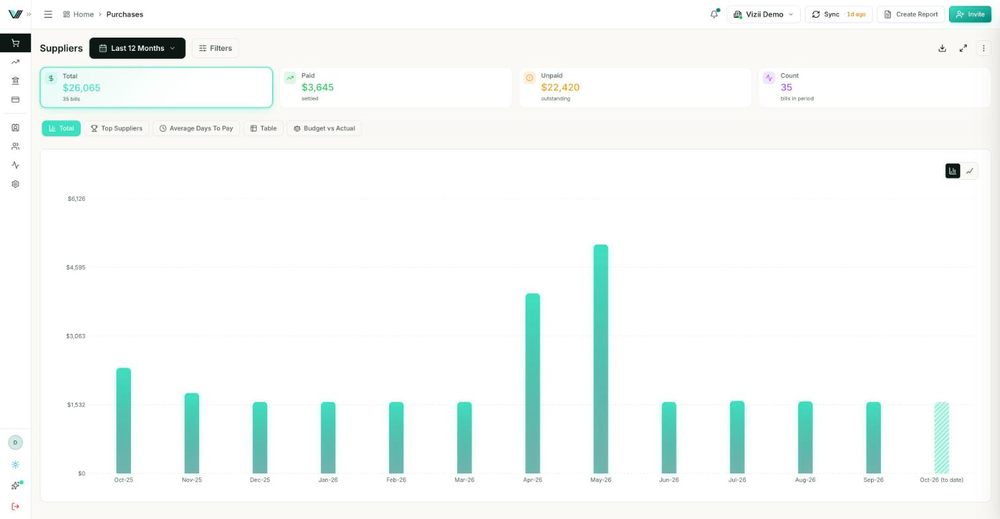Screen dimensions: 1000x519
Task: Switch to the Budget vs Actual tab
Action: [324, 128]
